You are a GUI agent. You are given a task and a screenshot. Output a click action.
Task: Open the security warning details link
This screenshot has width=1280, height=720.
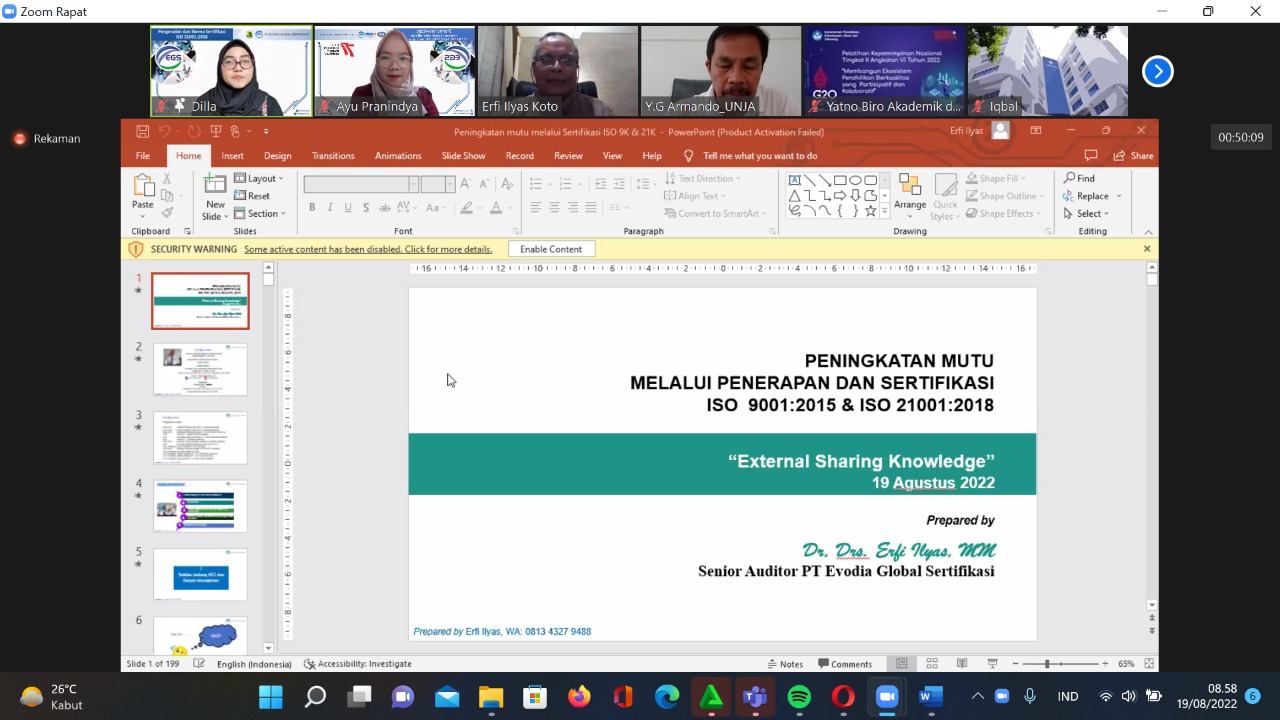pos(368,249)
